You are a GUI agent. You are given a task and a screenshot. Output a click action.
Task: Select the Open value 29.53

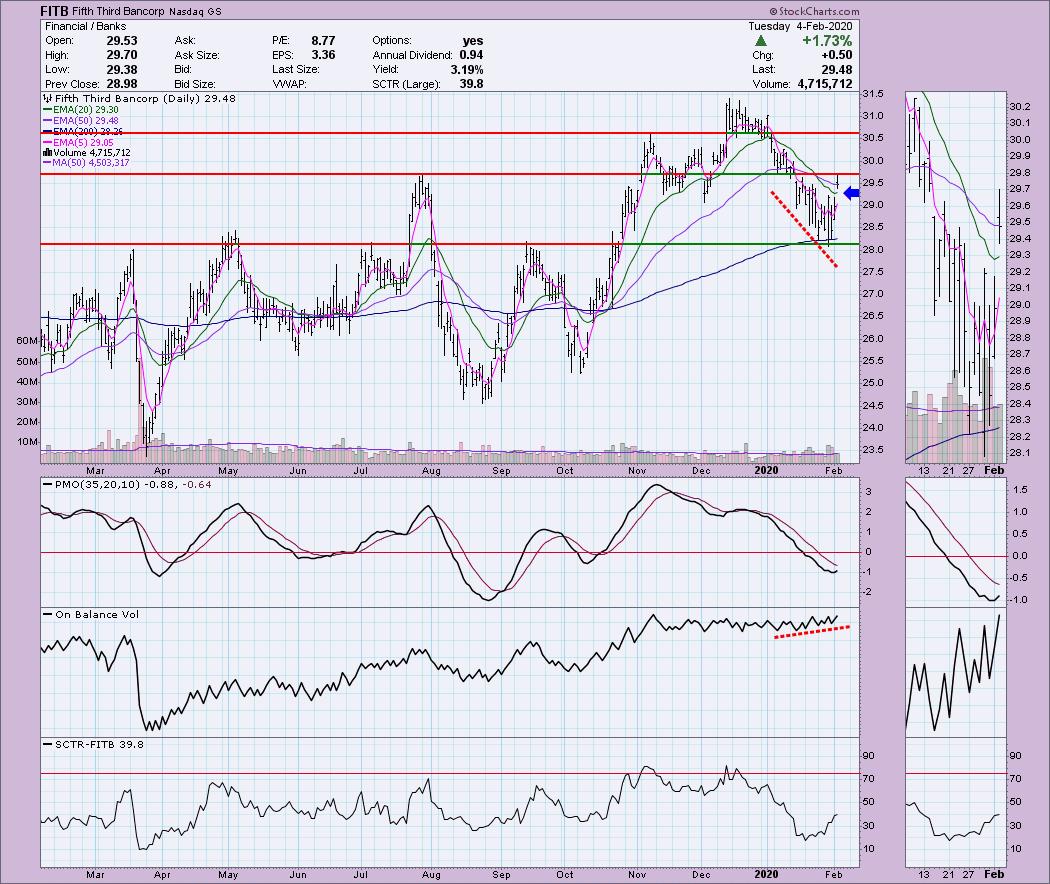click(121, 41)
